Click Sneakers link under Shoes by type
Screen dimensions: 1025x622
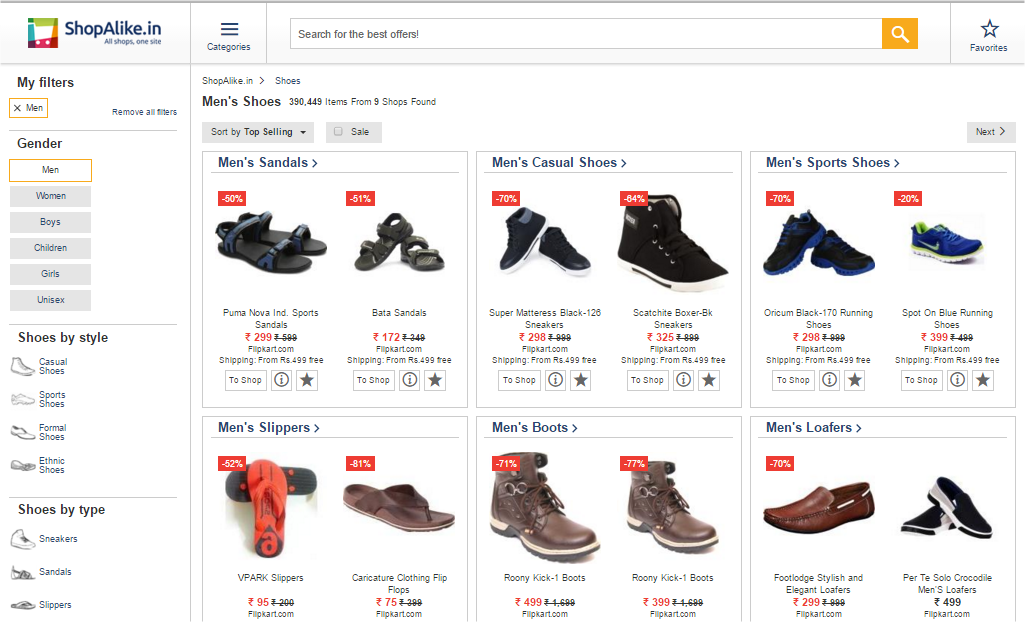click(58, 539)
